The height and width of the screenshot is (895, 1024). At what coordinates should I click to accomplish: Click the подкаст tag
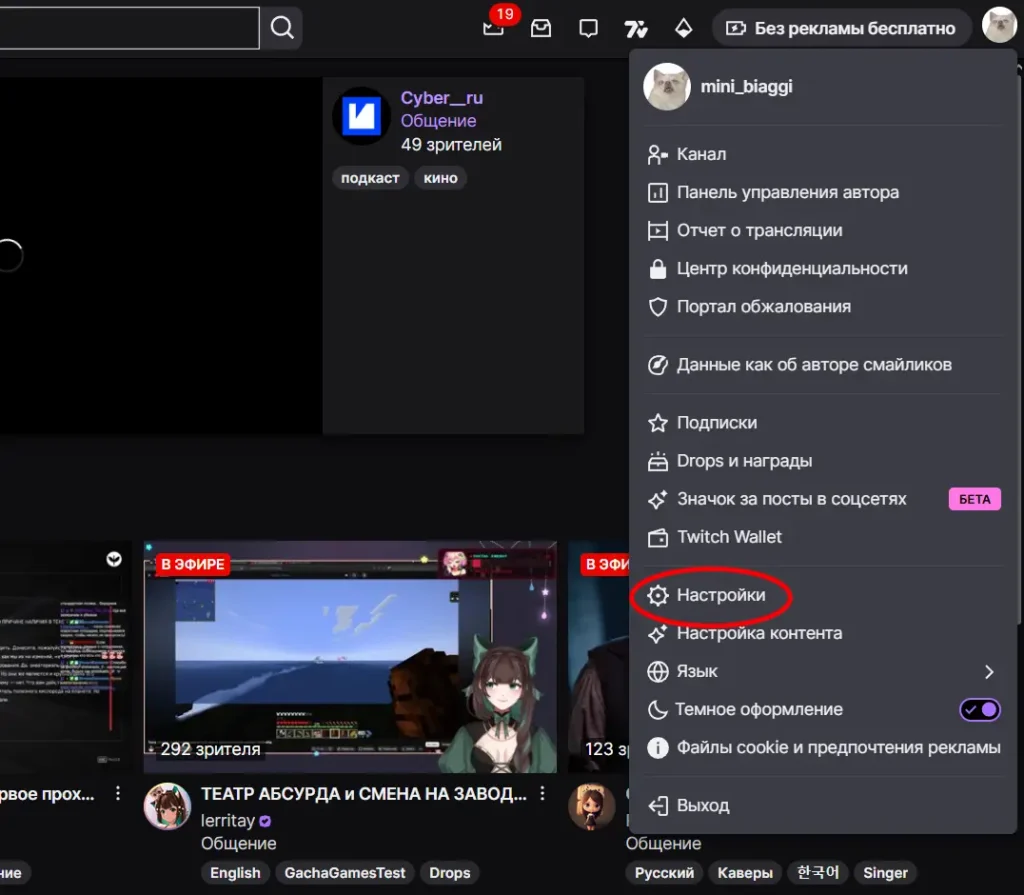[369, 178]
